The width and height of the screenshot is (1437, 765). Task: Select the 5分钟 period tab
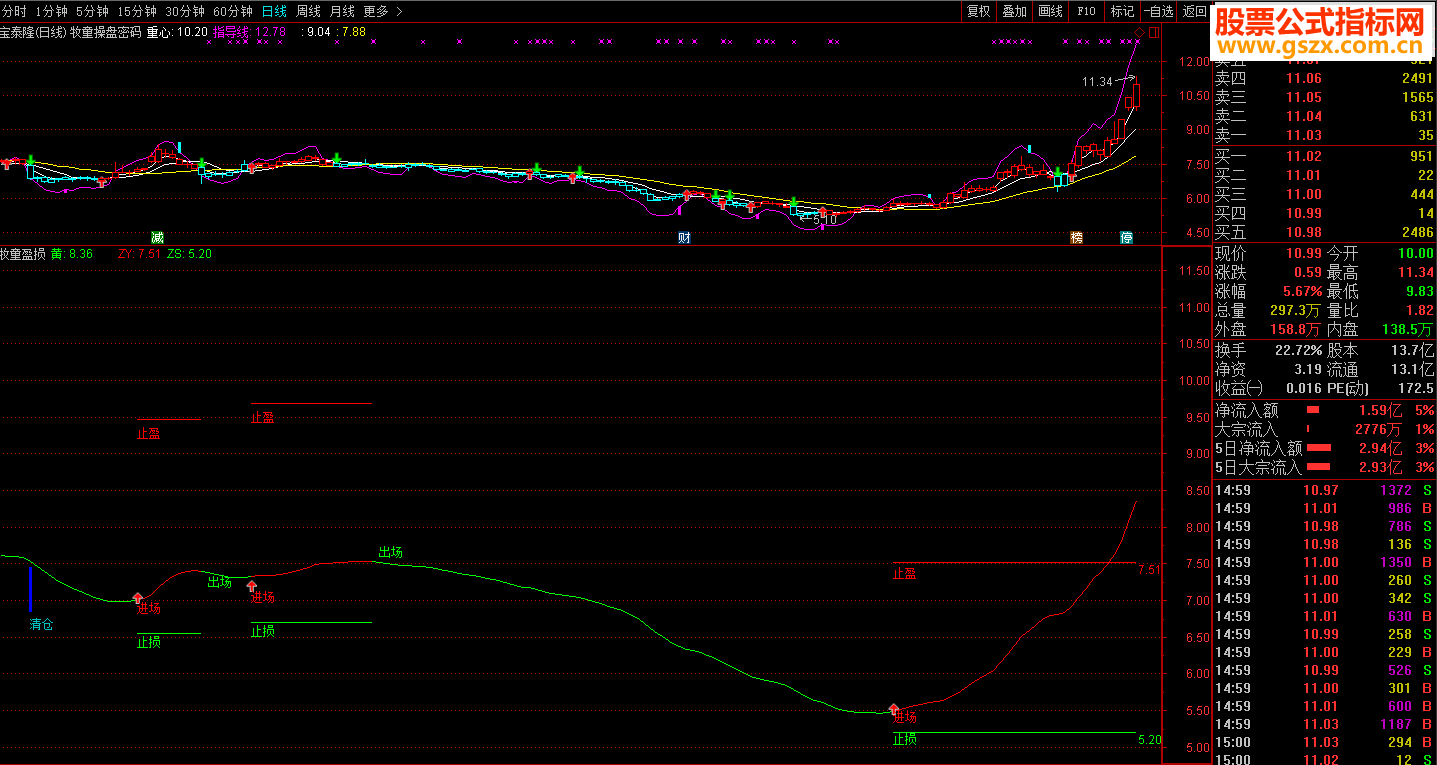coord(92,11)
